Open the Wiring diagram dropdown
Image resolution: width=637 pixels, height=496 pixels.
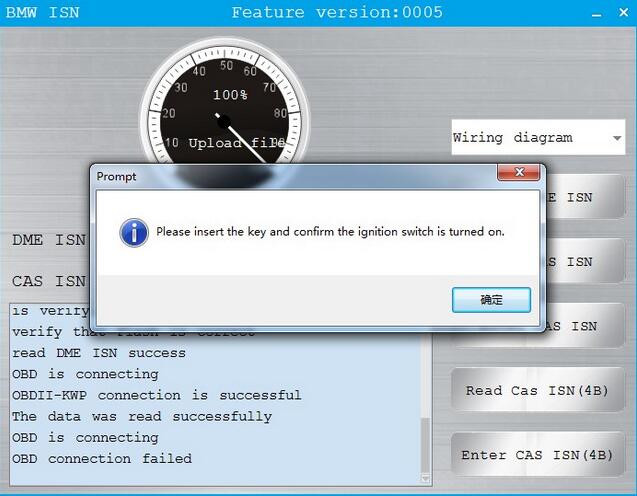coord(538,137)
